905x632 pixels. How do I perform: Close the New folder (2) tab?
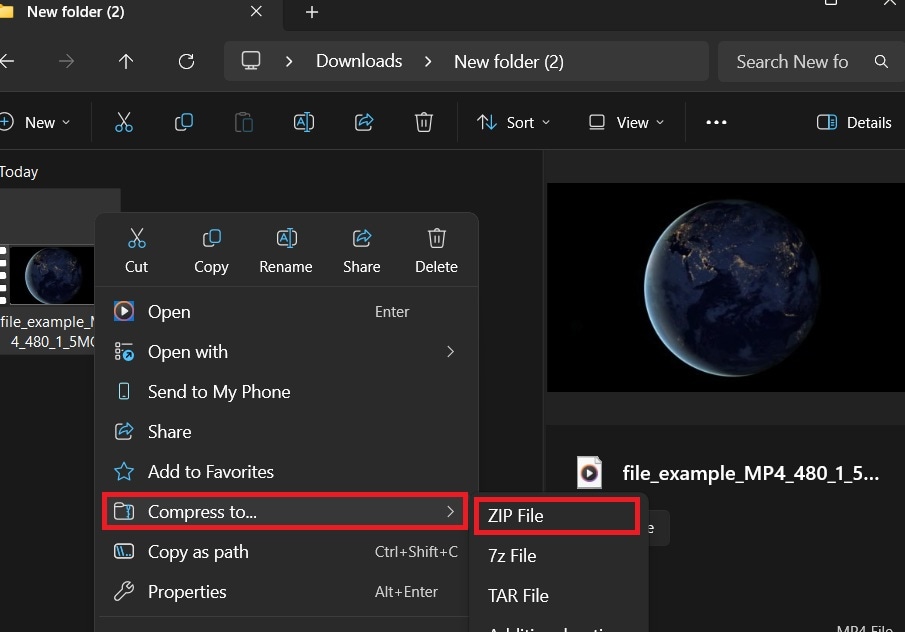click(x=256, y=12)
